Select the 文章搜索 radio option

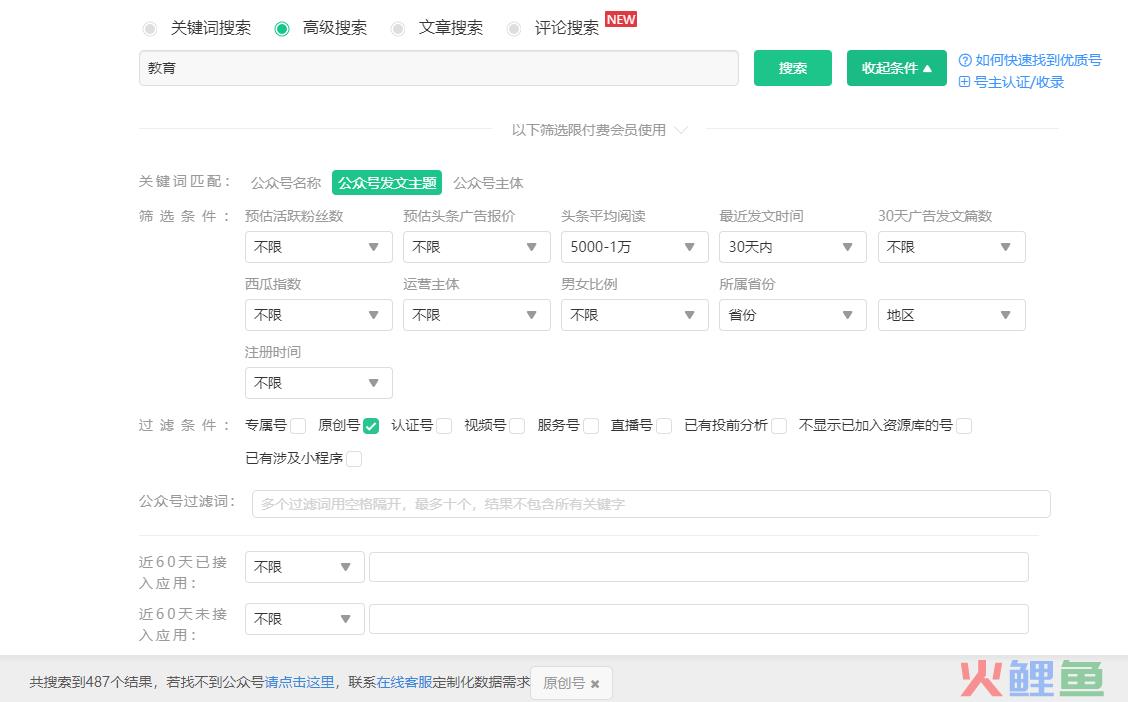pos(397,29)
